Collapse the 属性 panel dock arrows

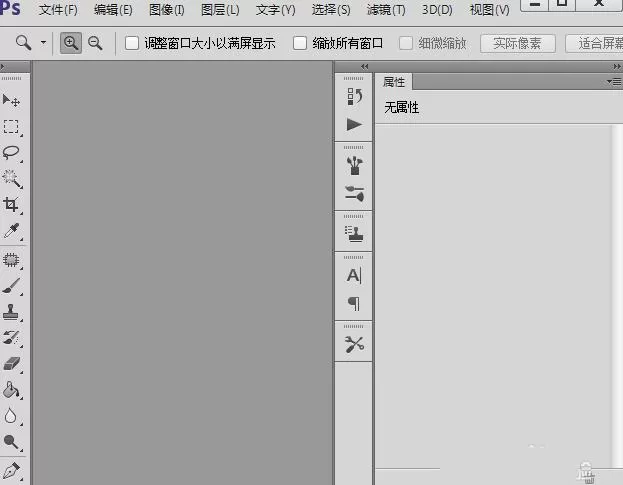[x=617, y=66]
